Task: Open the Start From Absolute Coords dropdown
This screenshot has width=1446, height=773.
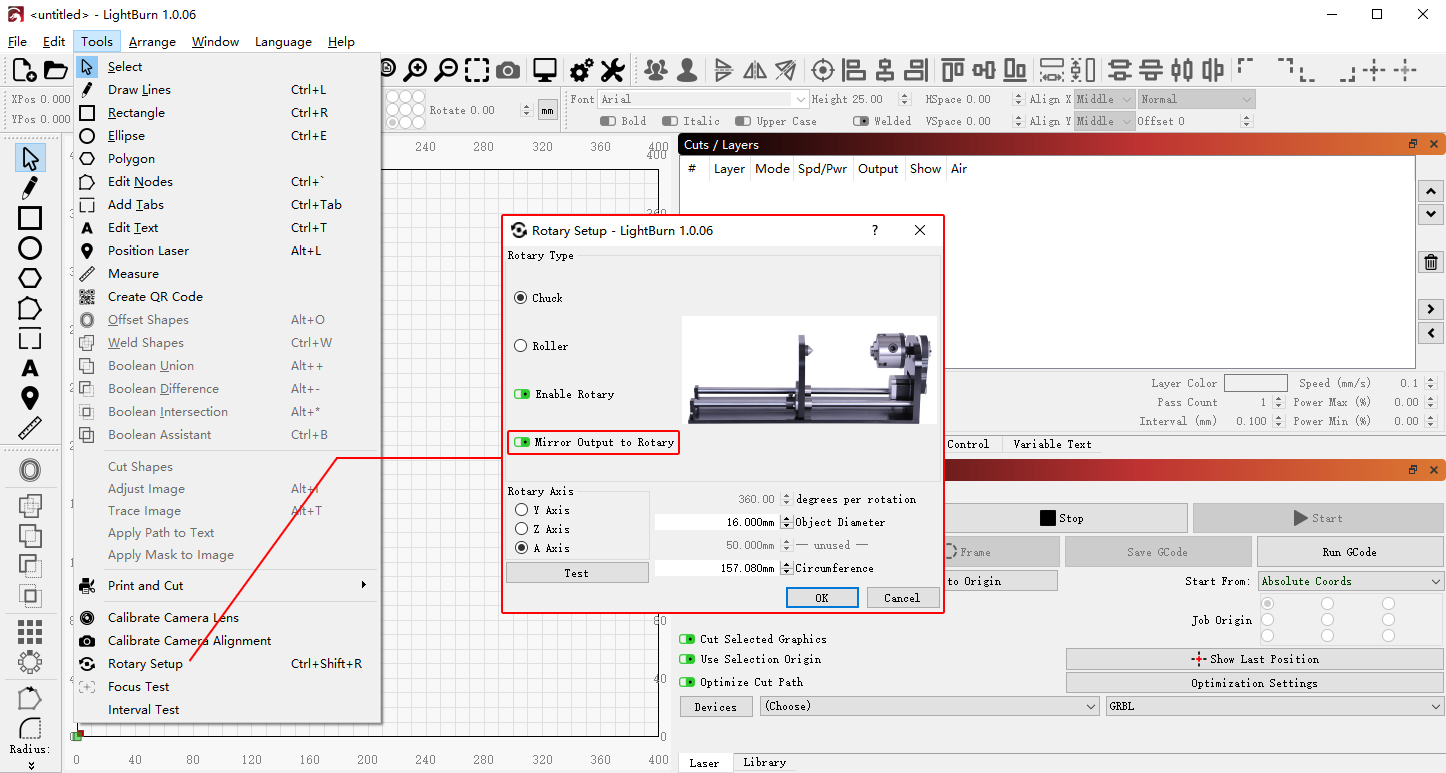Action: click(1351, 581)
